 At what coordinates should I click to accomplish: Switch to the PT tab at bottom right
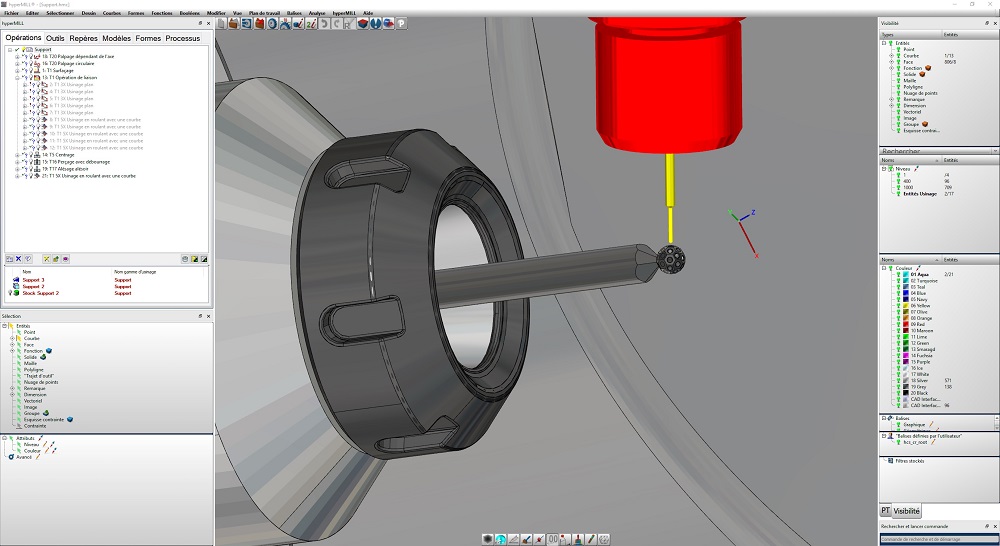[885, 510]
